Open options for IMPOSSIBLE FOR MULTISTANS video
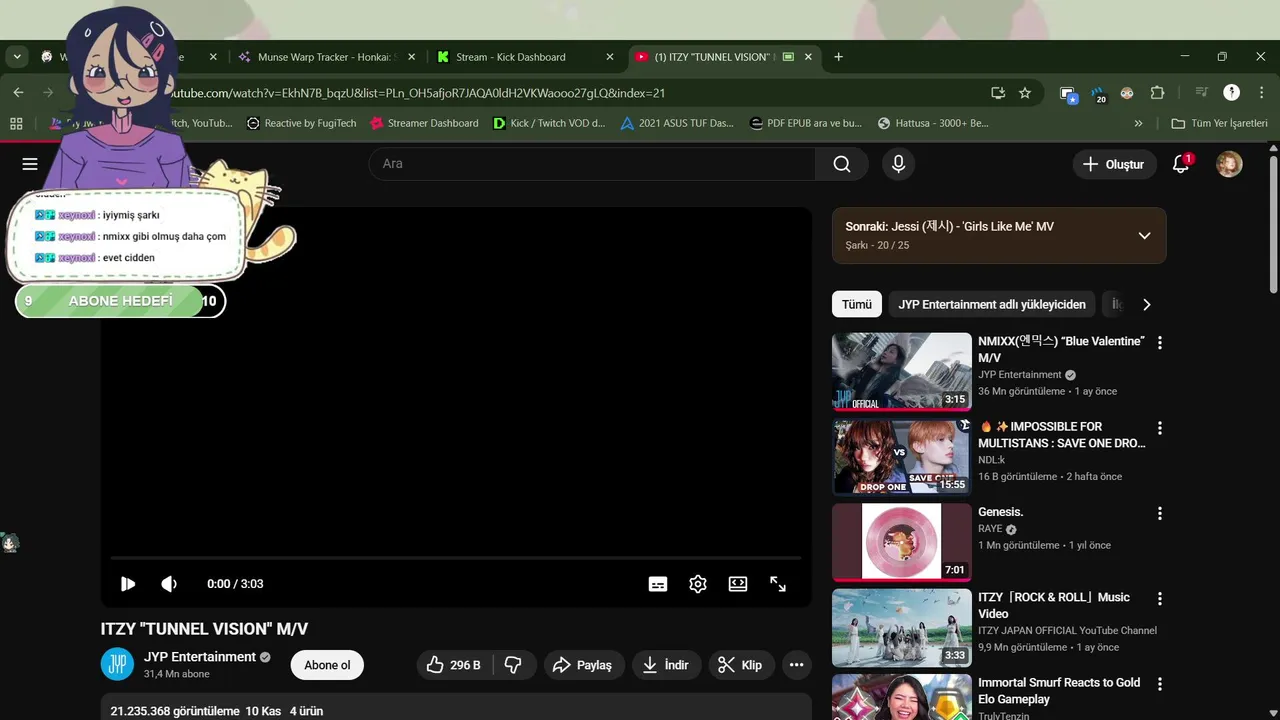The height and width of the screenshot is (720, 1280). click(1160, 427)
